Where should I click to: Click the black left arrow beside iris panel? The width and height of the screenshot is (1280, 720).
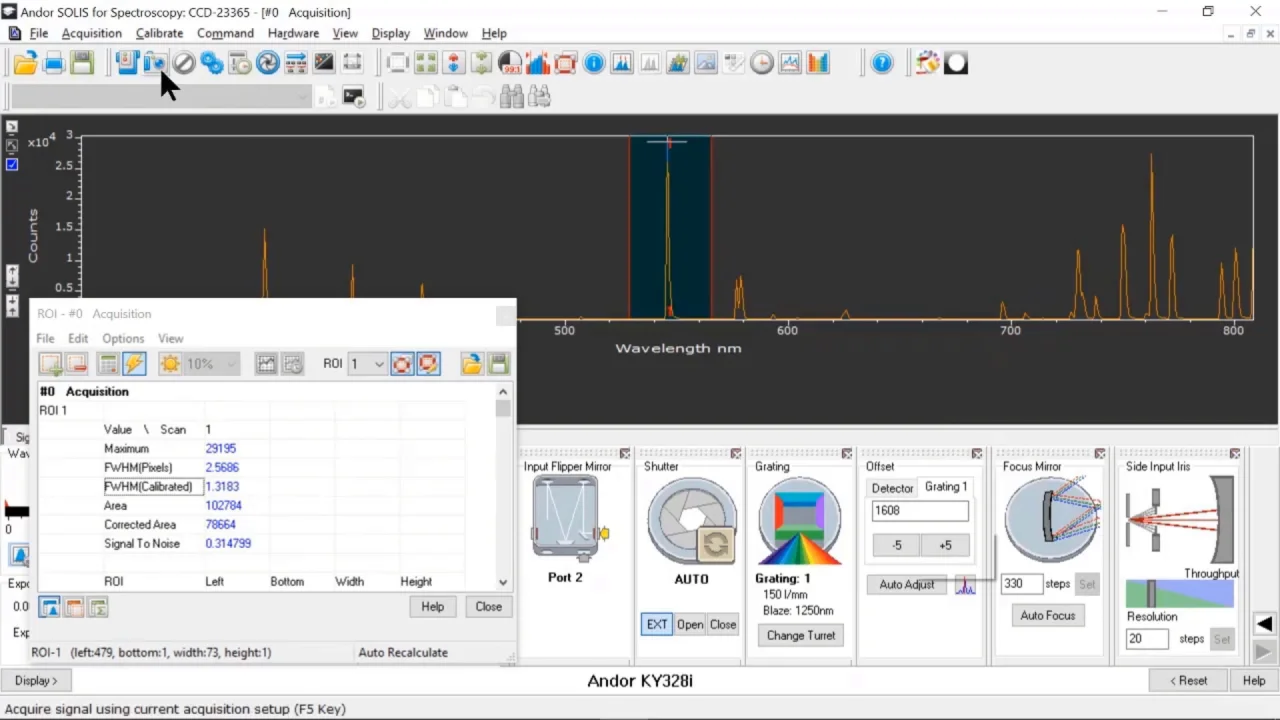pyautogui.click(x=1264, y=624)
